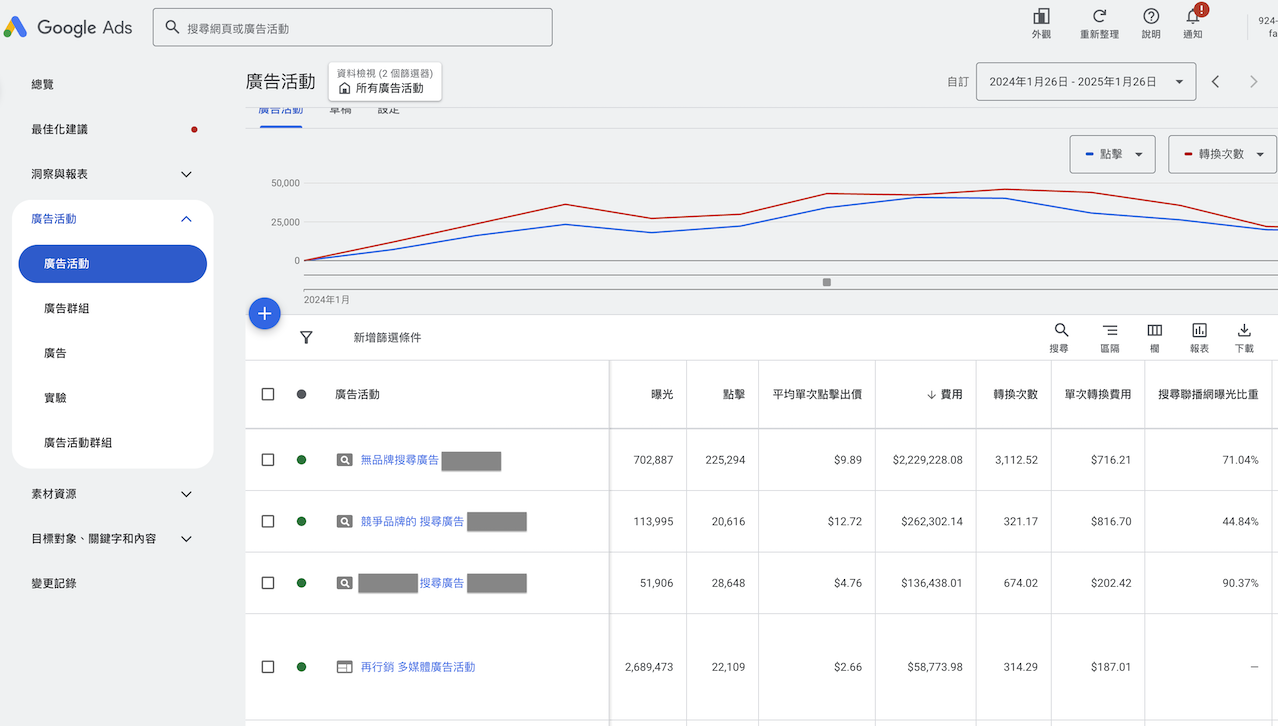
Task: Select the 再行銷 多媒體廣告活動 row checkbox
Action: point(268,667)
